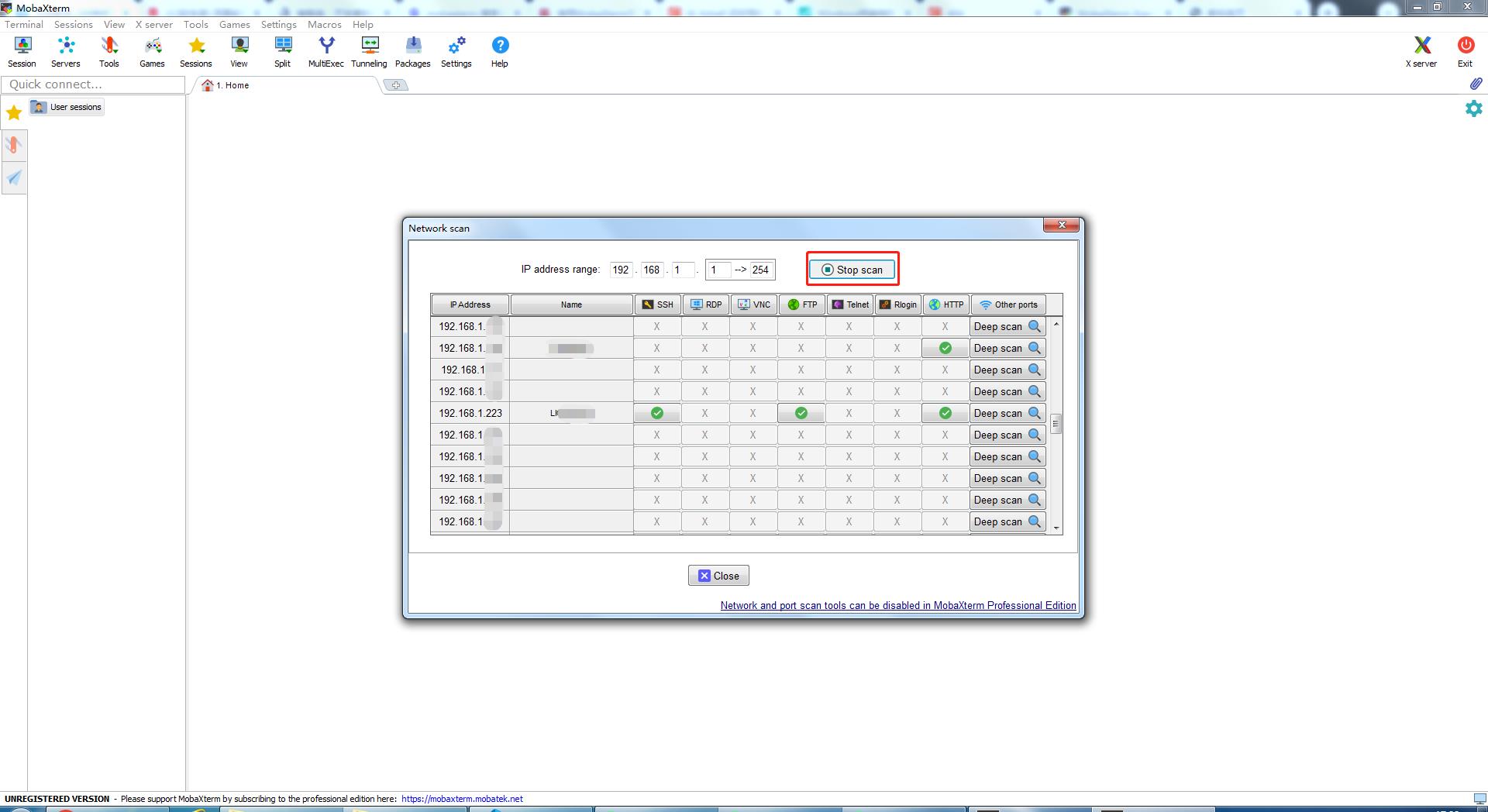Open the Settings gears toolbar icon
Viewport: 1488px width, 812px height.
coord(456,52)
